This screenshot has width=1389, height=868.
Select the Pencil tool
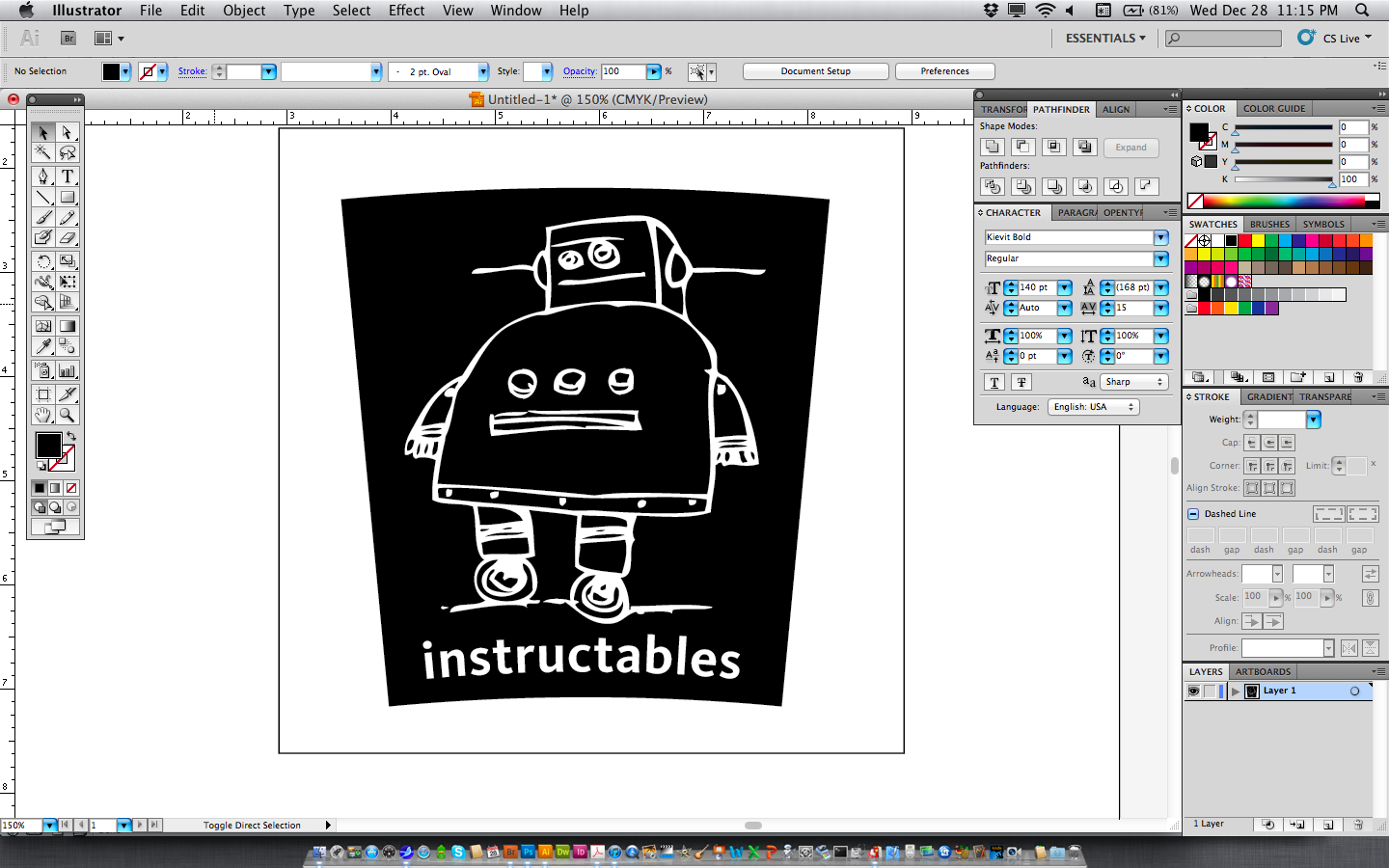click(x=68, y=217)
